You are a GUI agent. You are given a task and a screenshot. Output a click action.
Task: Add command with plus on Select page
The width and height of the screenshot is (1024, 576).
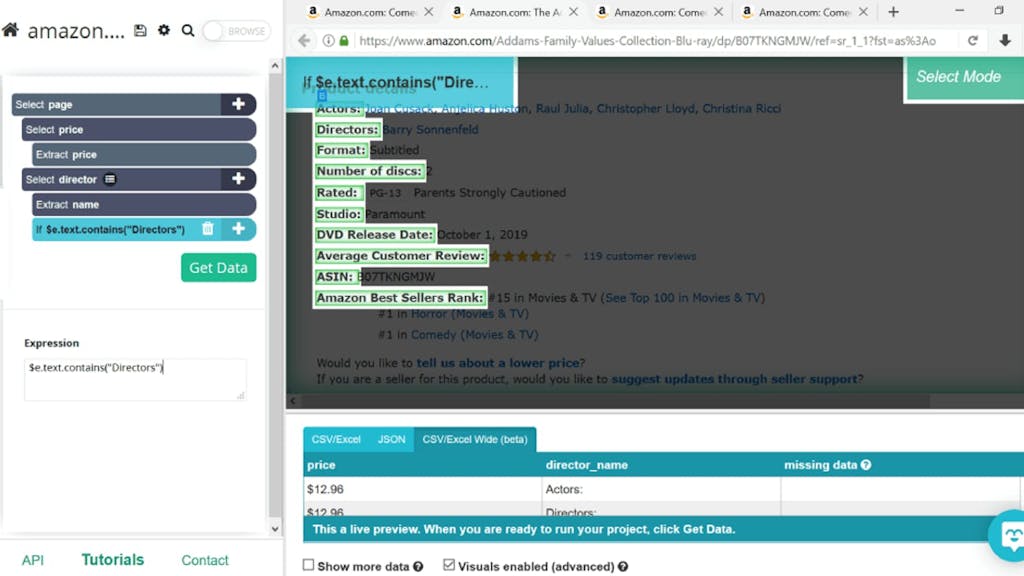tap(238, 104)
